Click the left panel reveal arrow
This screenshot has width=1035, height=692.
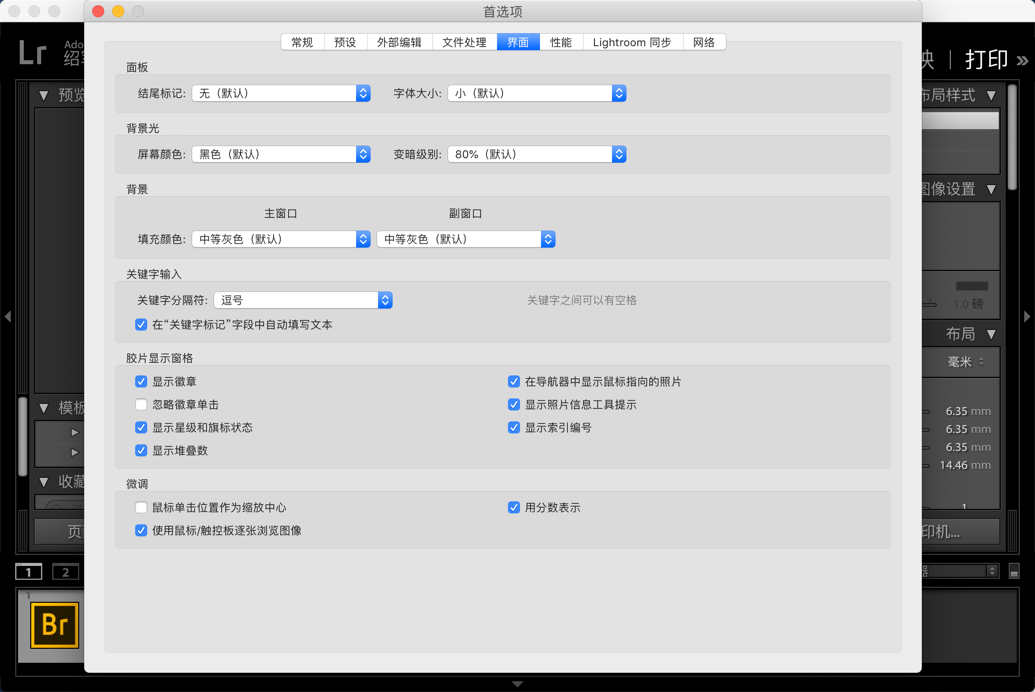(8, 318)
